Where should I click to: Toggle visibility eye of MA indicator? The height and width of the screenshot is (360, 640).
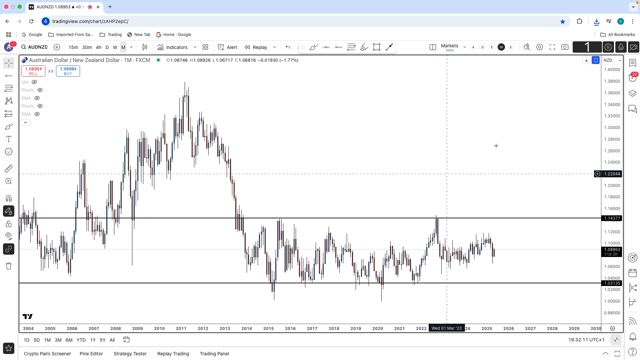point(34,82)
